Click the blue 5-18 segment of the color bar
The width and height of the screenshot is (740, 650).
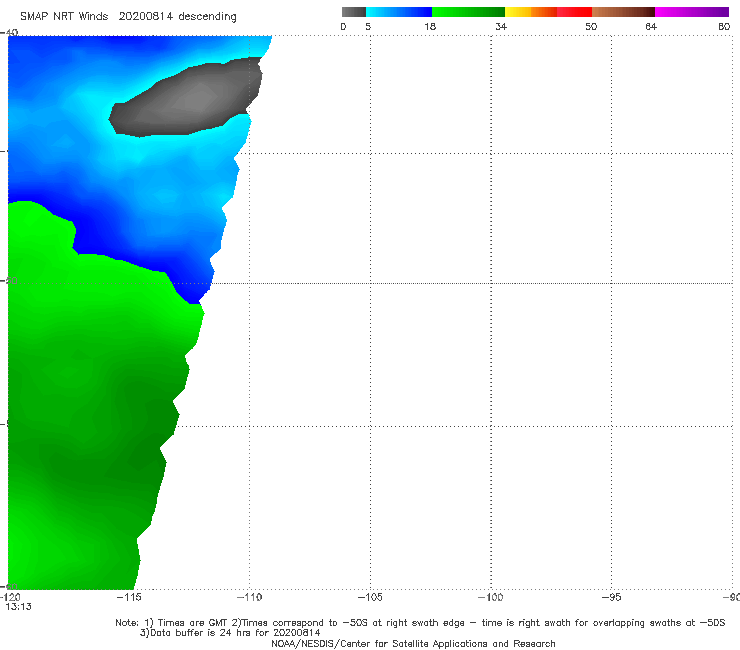tap(399, 12)
